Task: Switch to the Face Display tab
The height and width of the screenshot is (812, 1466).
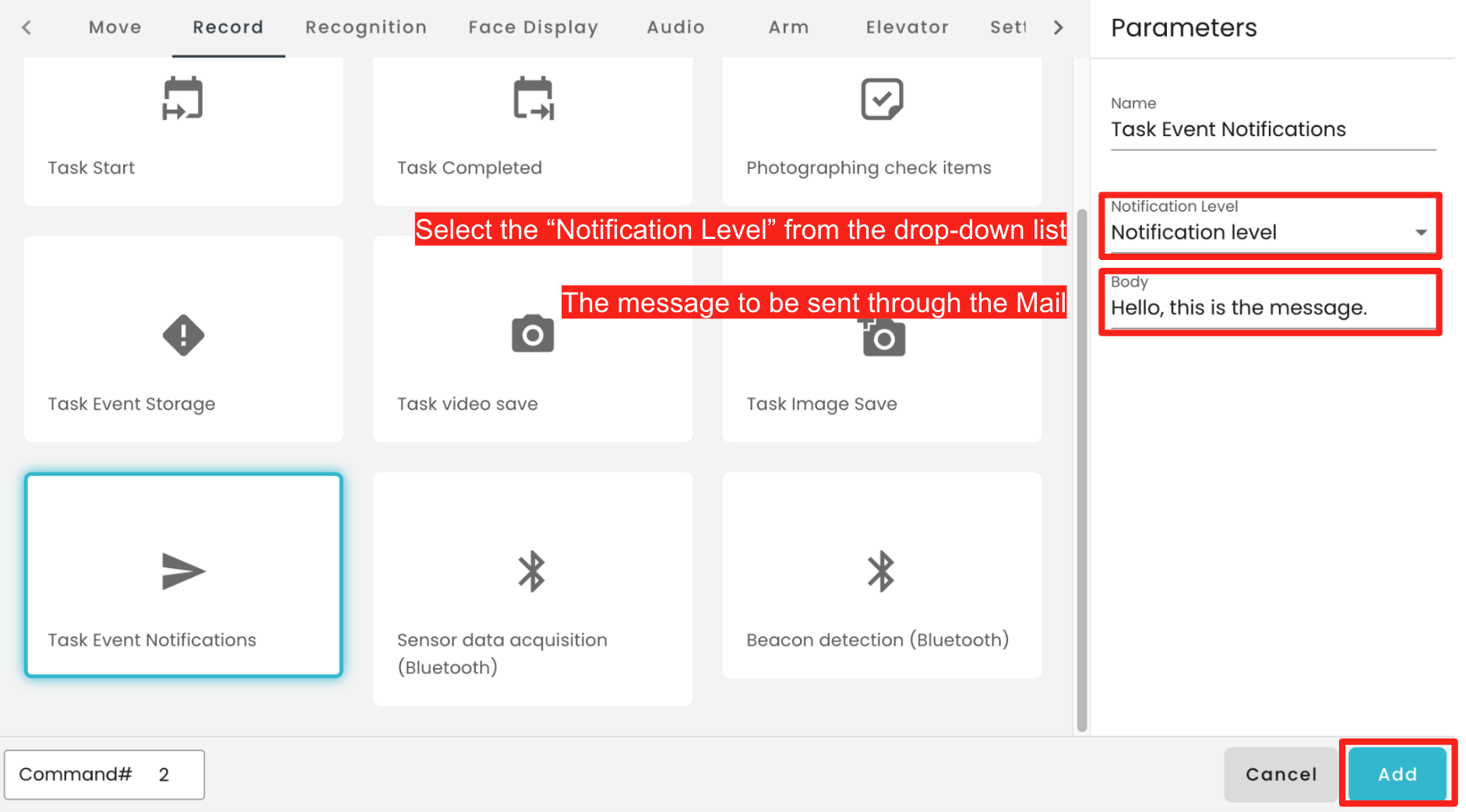Action: click(x=534, y=27)
